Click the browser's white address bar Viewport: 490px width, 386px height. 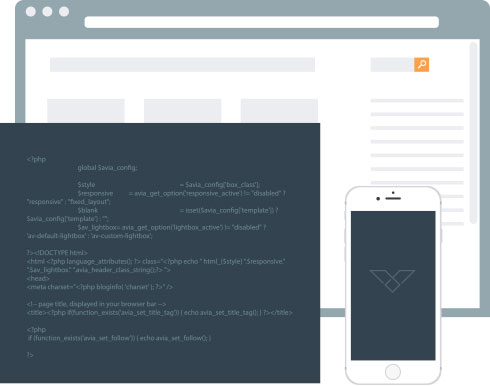262,22
